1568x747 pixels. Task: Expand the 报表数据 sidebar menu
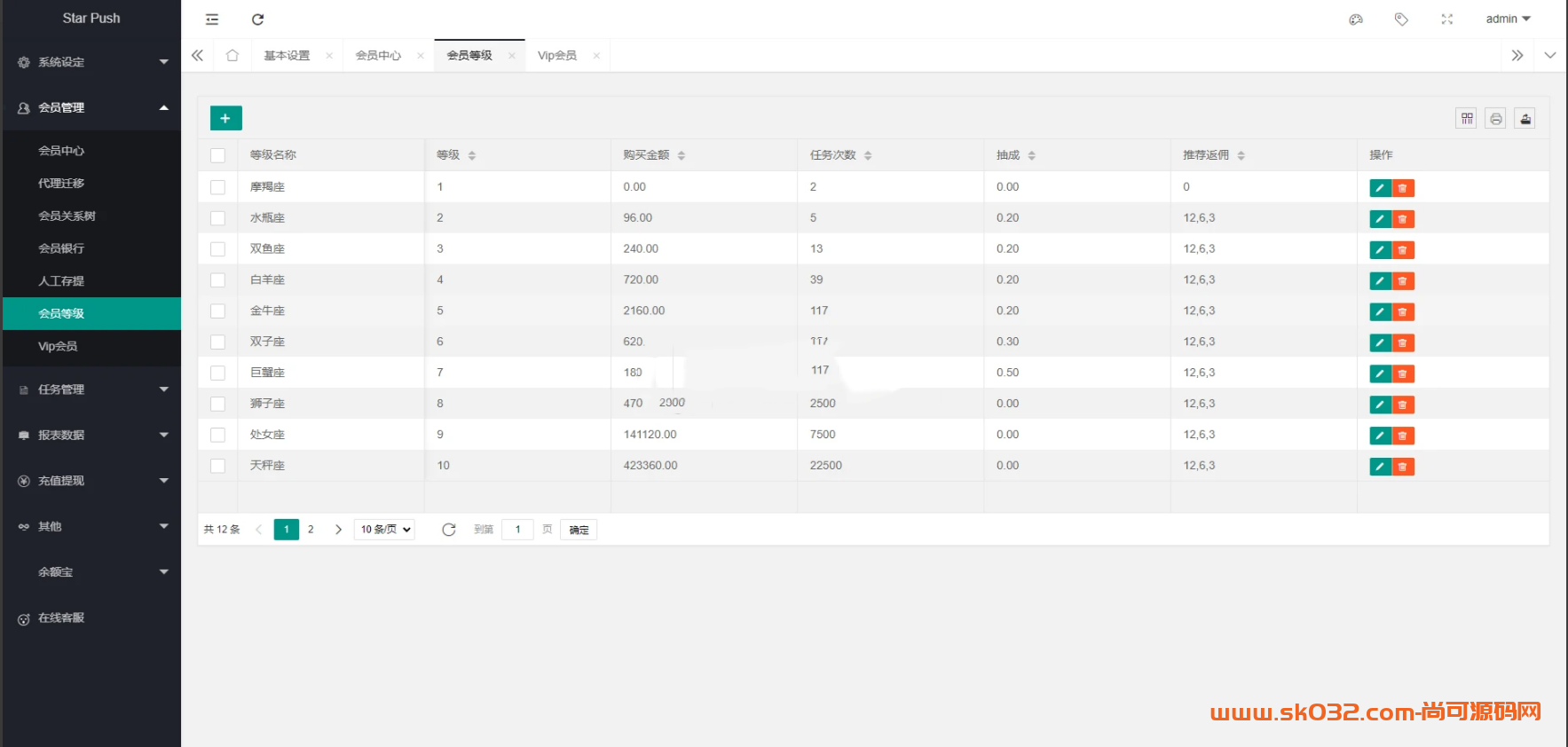tap(91, 435)
